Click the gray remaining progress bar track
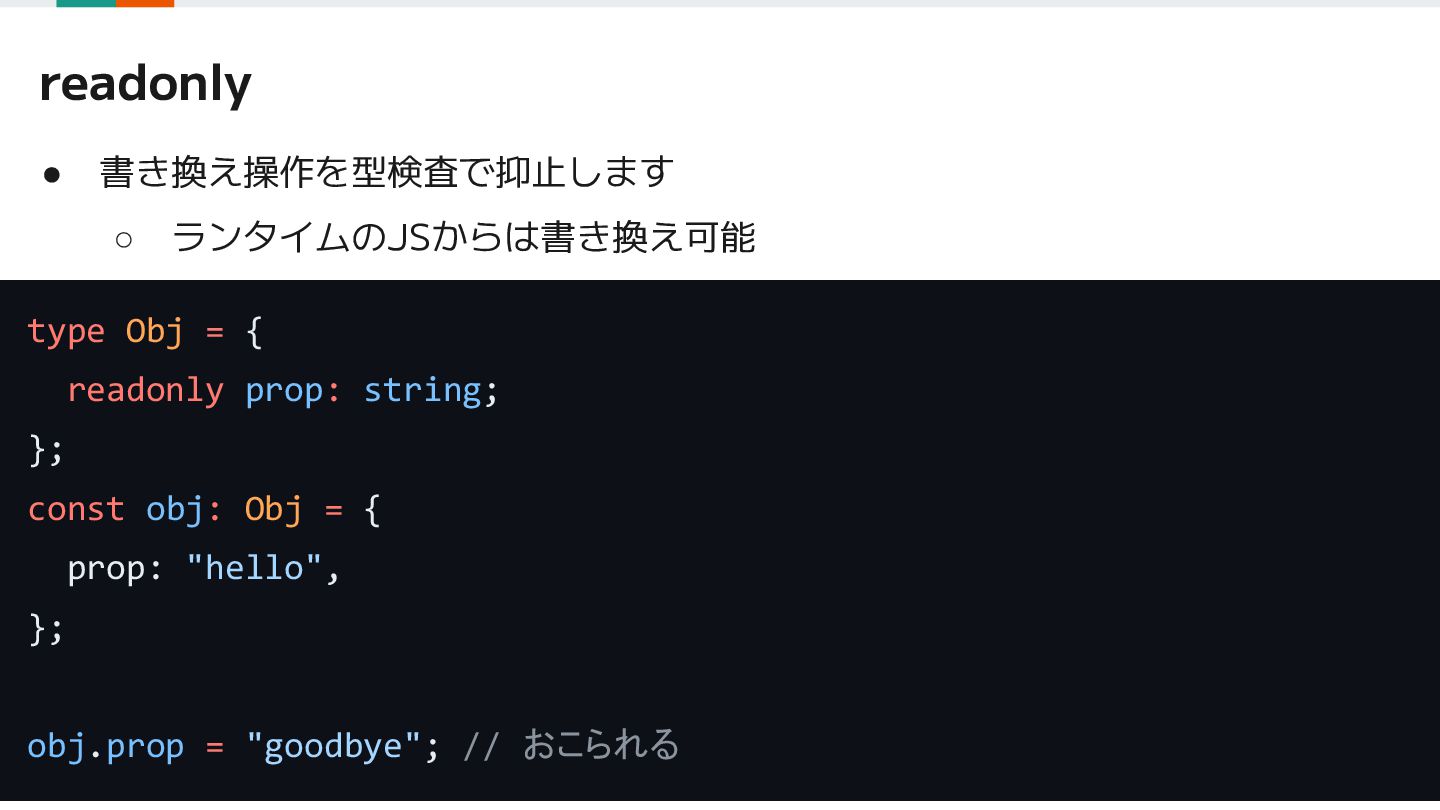Screen dimensions: 1440x810 pos(807,3)
